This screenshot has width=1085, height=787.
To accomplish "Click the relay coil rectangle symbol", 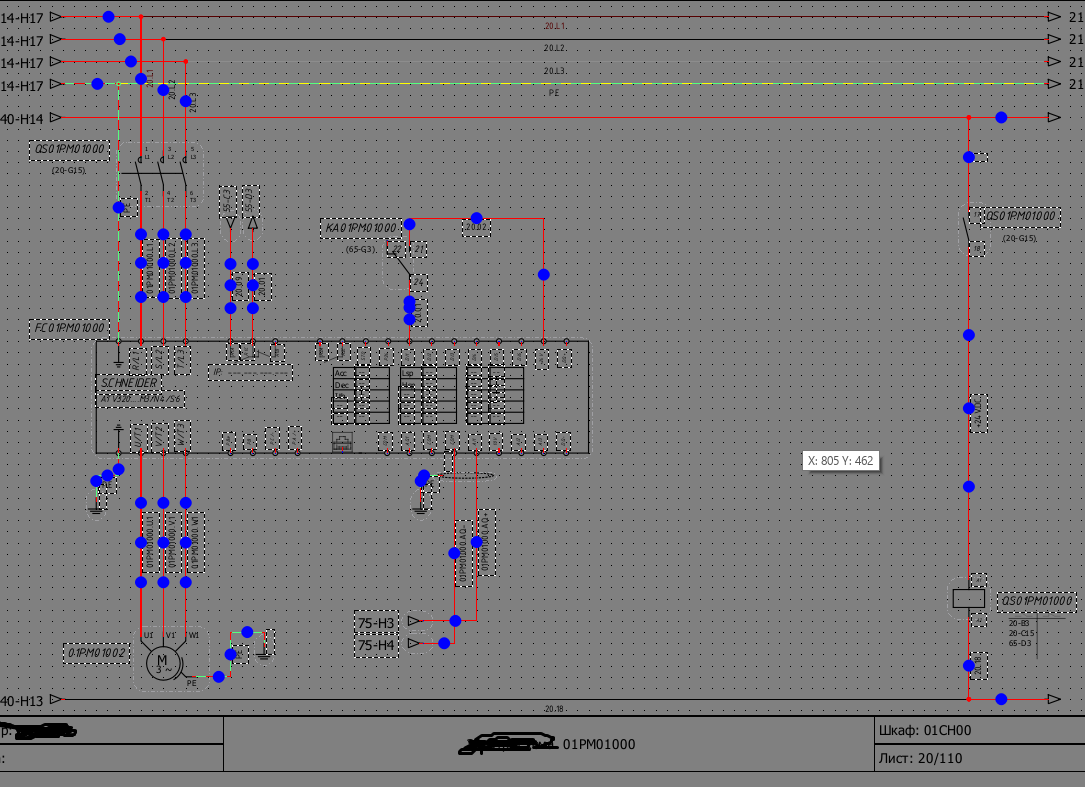I will [x=968, y=598].
